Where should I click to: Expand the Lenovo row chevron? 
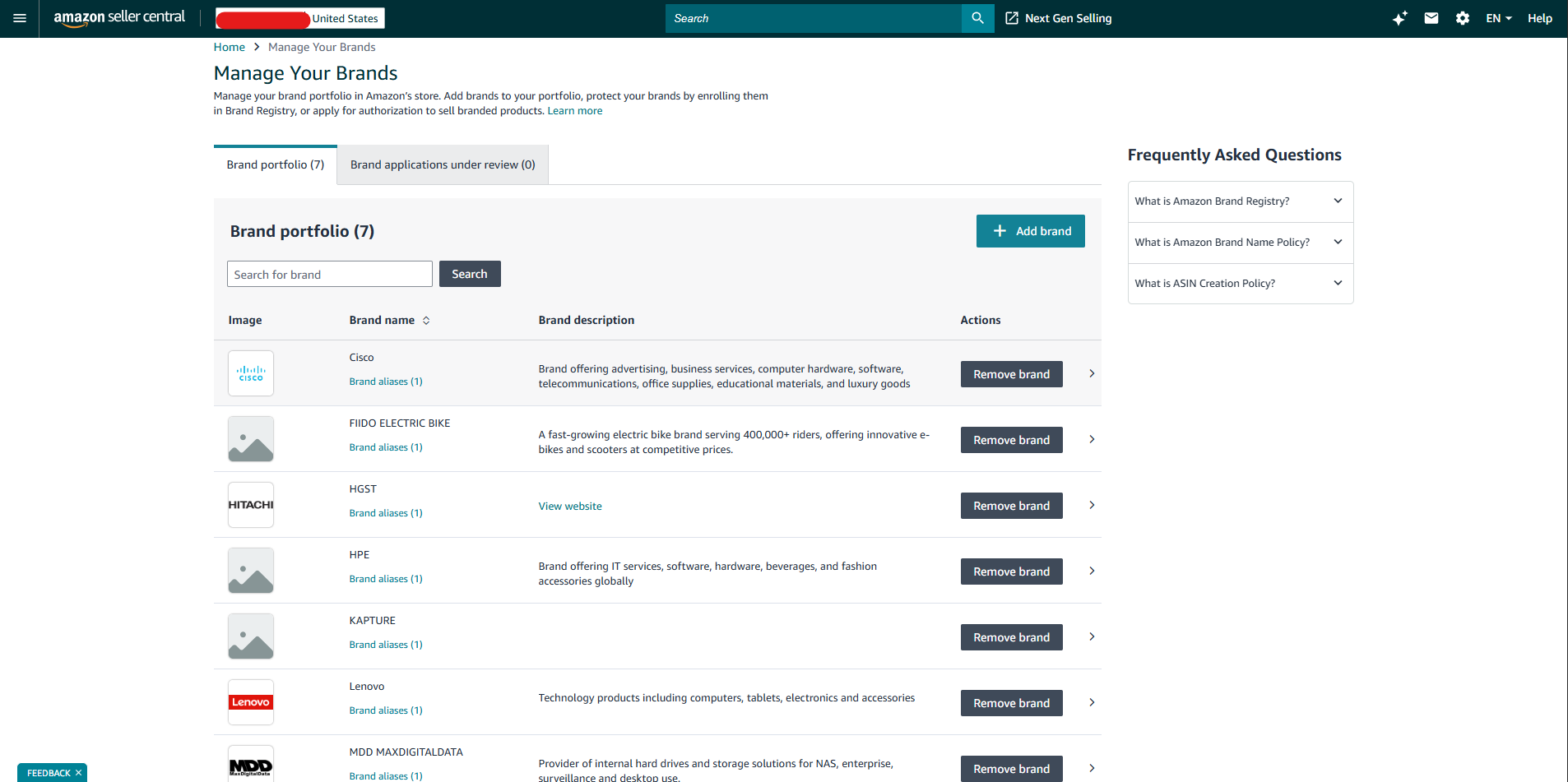[1092, 702]
